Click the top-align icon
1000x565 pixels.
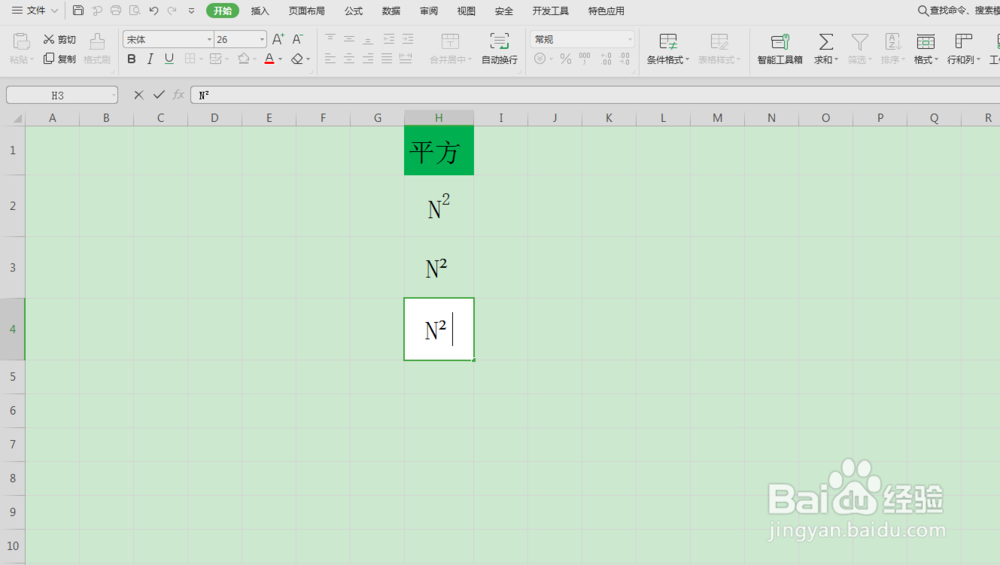tap(330, 39)
